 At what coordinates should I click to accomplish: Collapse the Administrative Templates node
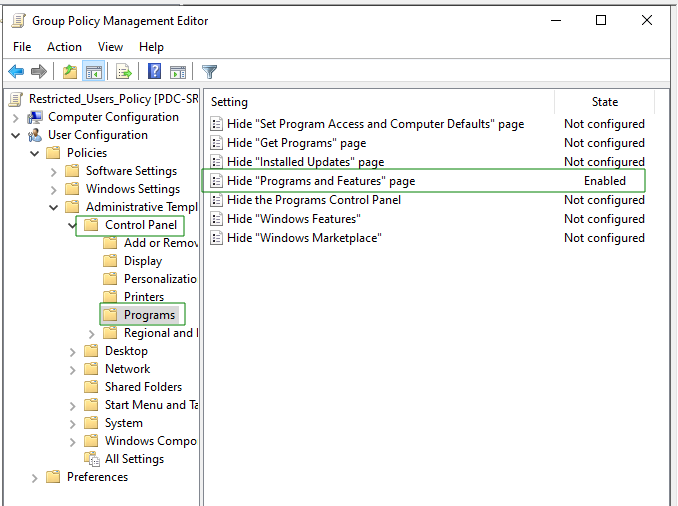click(x=54, y=207)
